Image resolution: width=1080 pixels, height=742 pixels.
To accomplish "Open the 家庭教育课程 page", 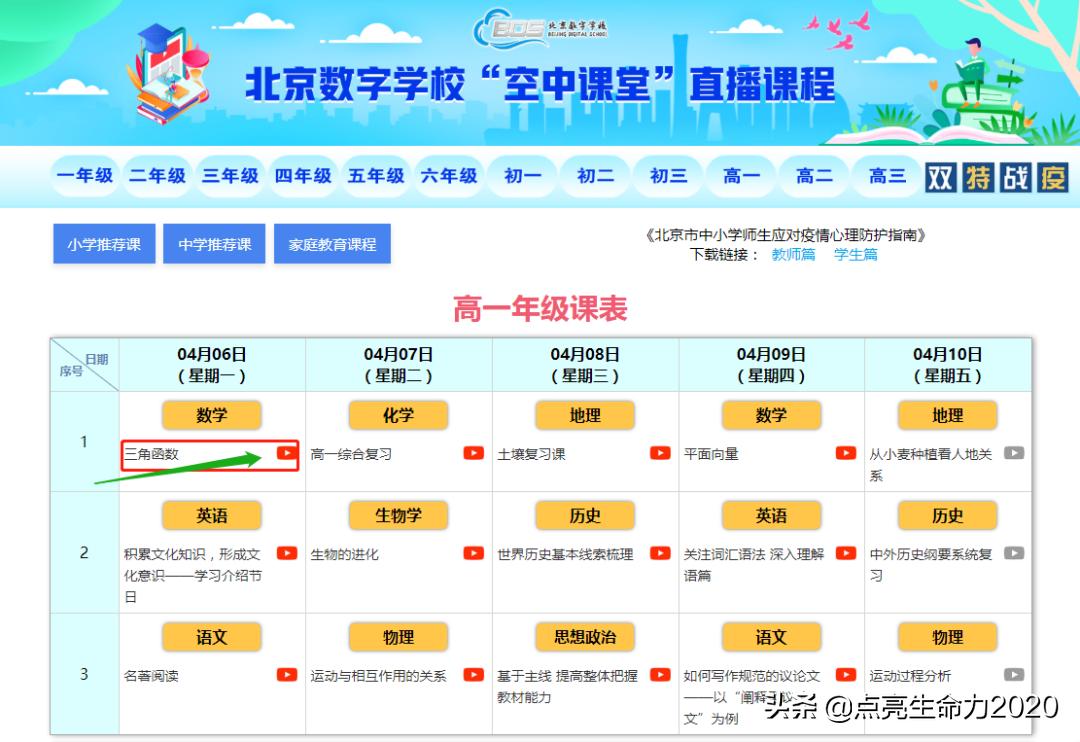I will tap(332, 243).
